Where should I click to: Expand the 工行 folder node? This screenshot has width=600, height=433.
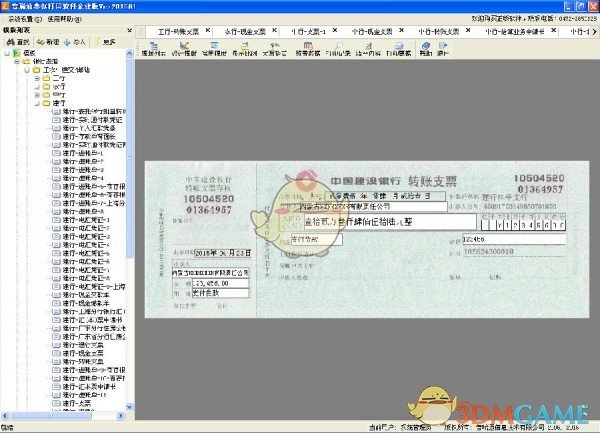37,78
